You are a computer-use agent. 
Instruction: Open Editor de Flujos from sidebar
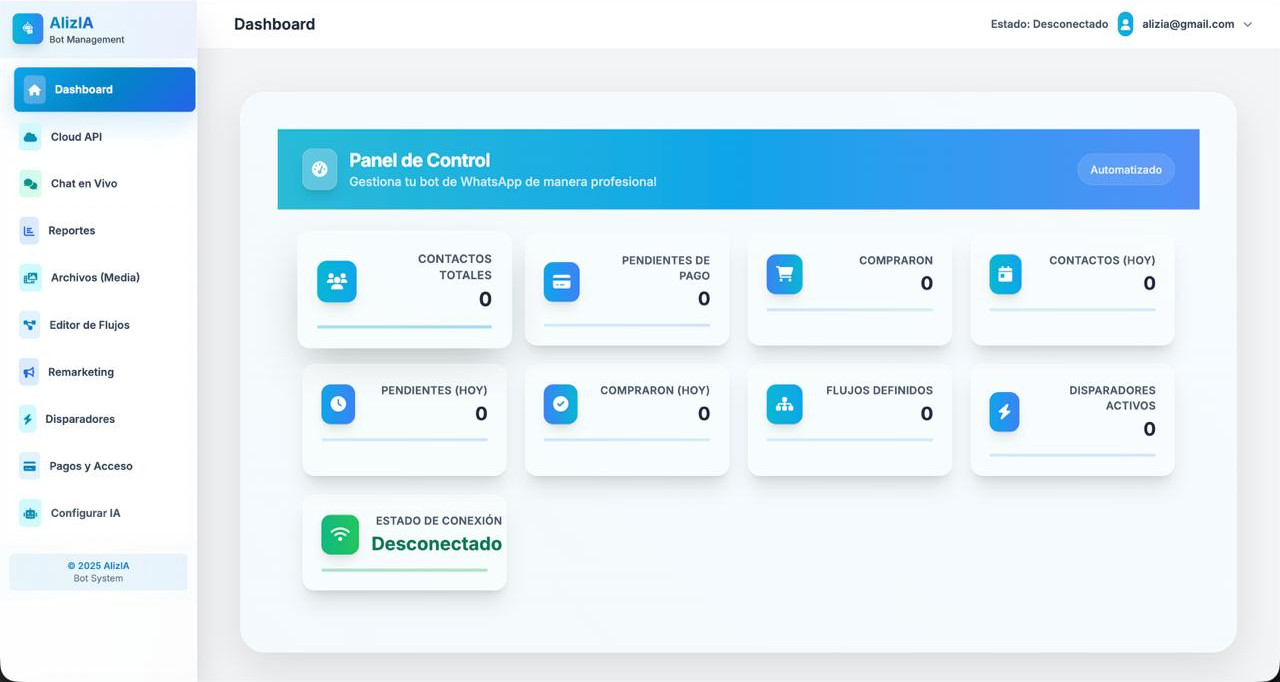click(89, 325)
